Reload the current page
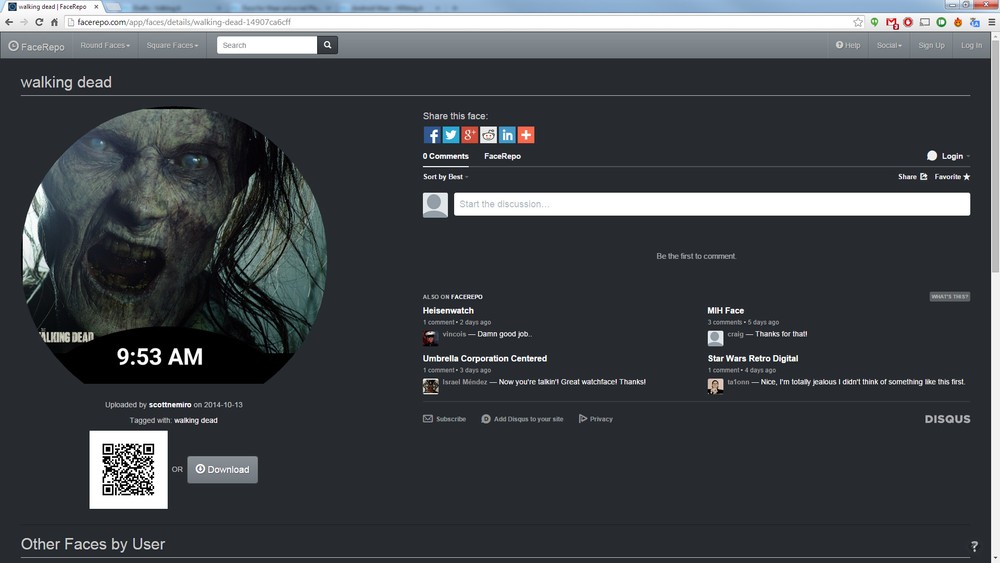 pyautogui.click(x=39, y=22)
